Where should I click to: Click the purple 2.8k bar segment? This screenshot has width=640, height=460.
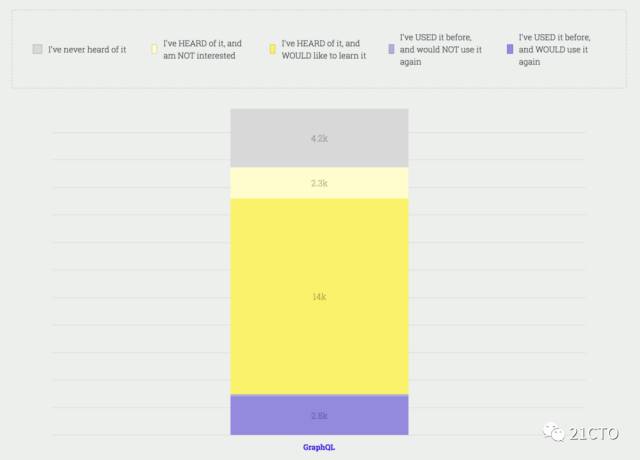(319, 415)
